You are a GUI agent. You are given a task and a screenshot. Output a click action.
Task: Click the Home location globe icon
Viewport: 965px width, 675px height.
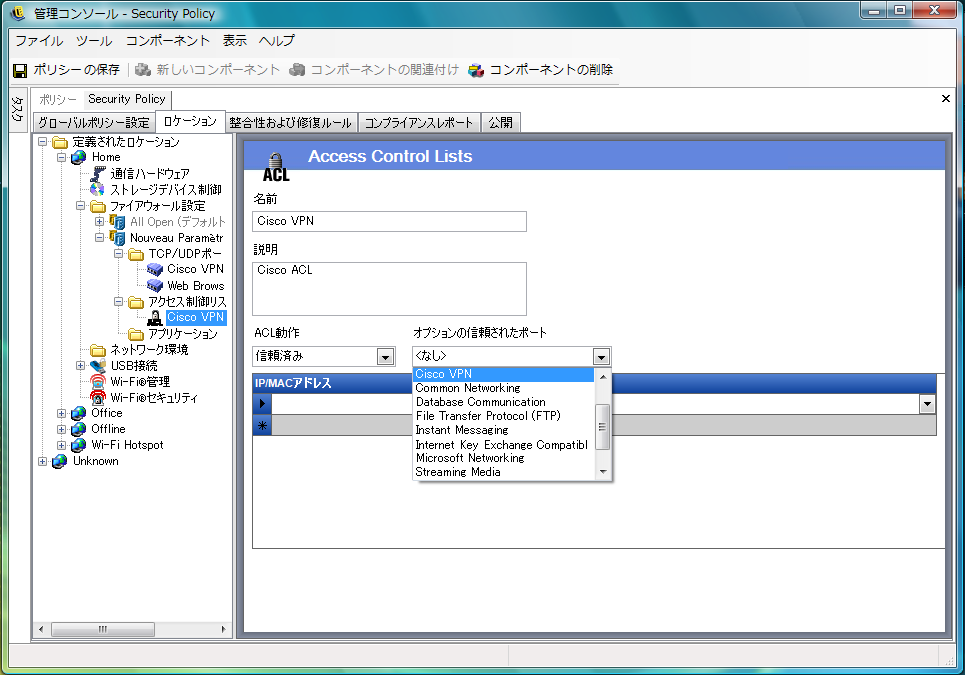click(79, 158)
